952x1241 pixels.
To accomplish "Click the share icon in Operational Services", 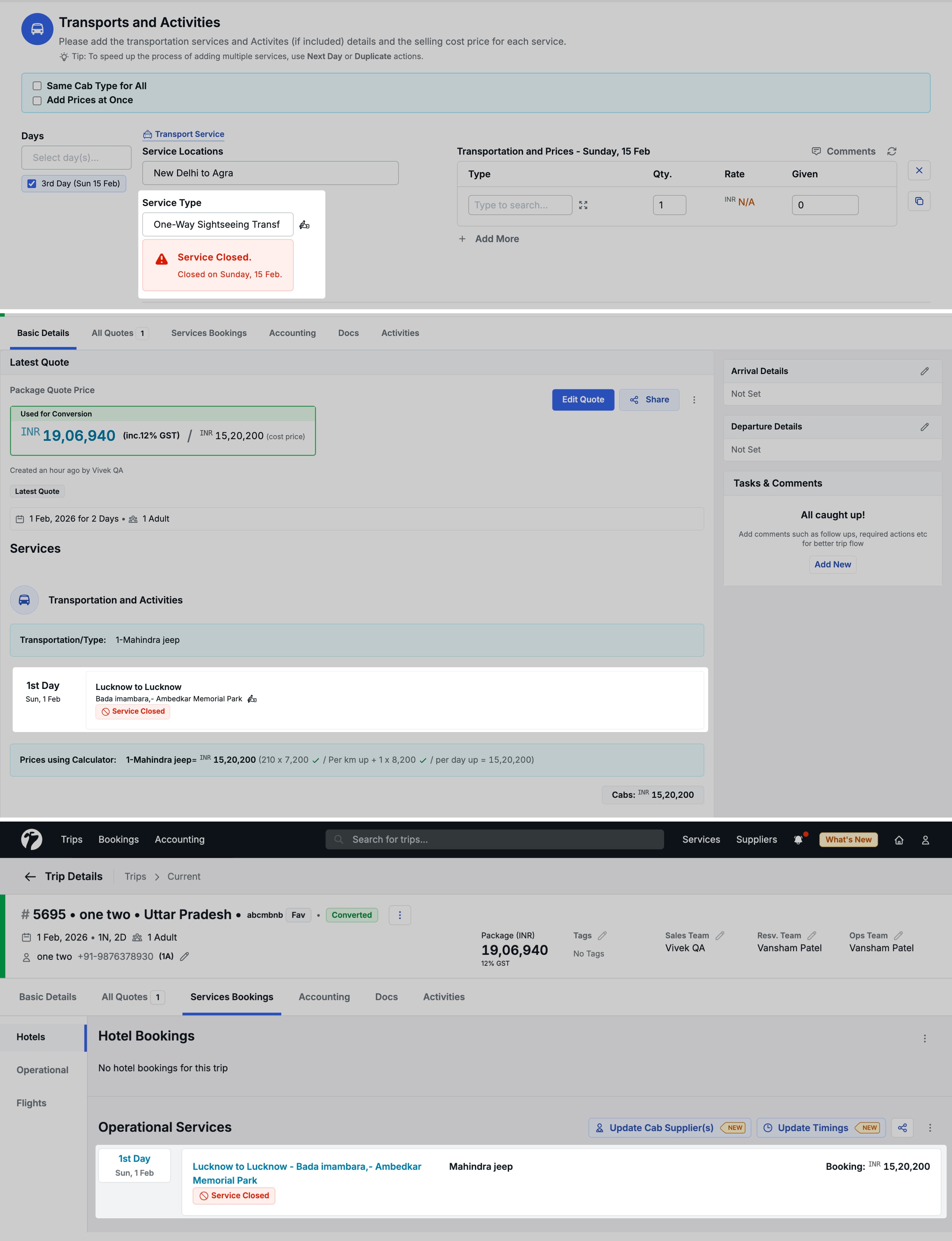I will (902, 1128).
